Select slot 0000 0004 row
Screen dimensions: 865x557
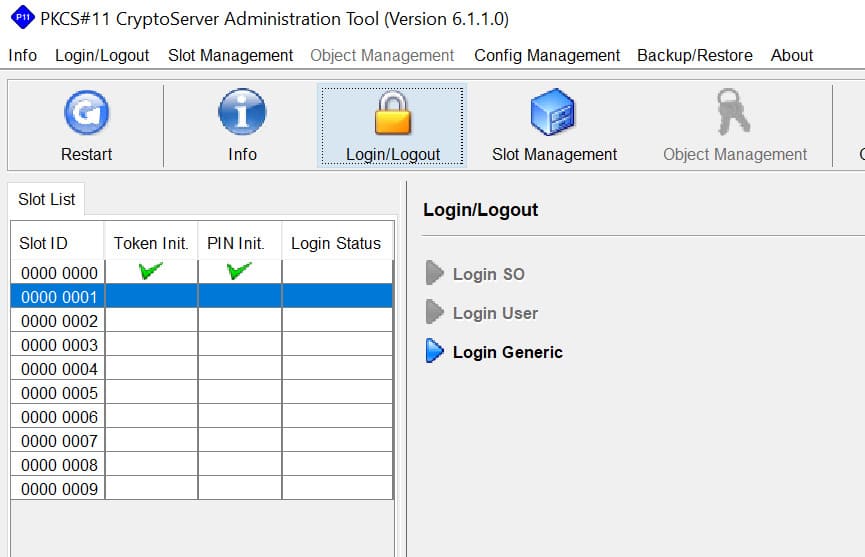[202, 368]
